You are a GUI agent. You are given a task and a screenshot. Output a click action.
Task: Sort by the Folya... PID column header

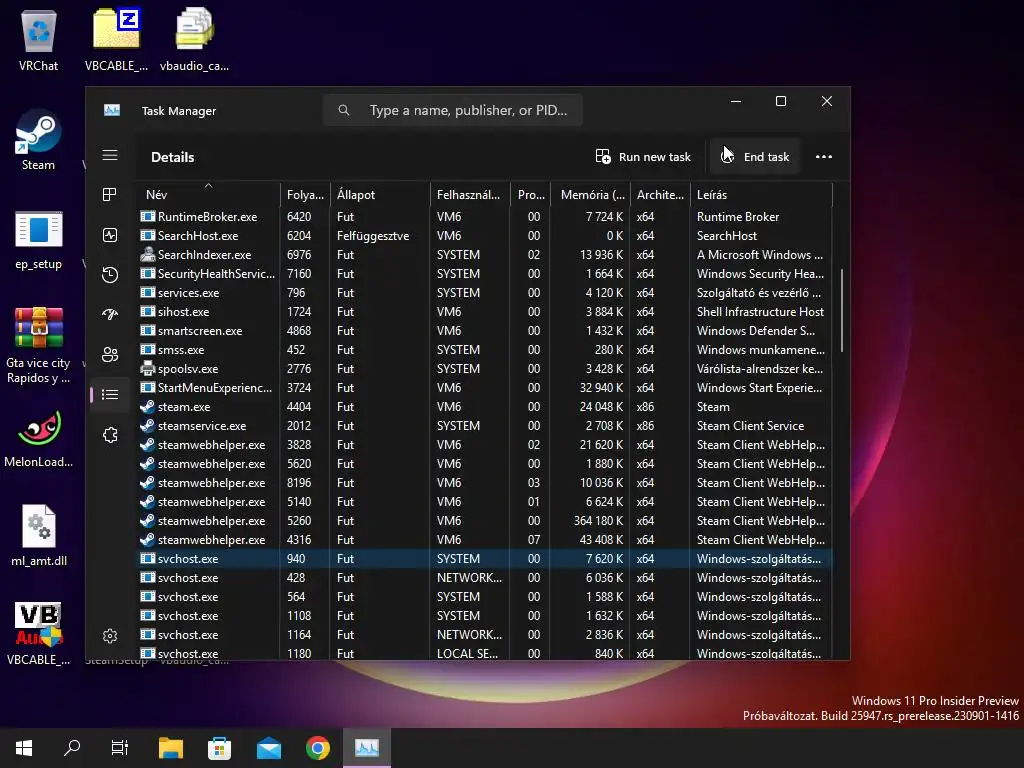306,195
